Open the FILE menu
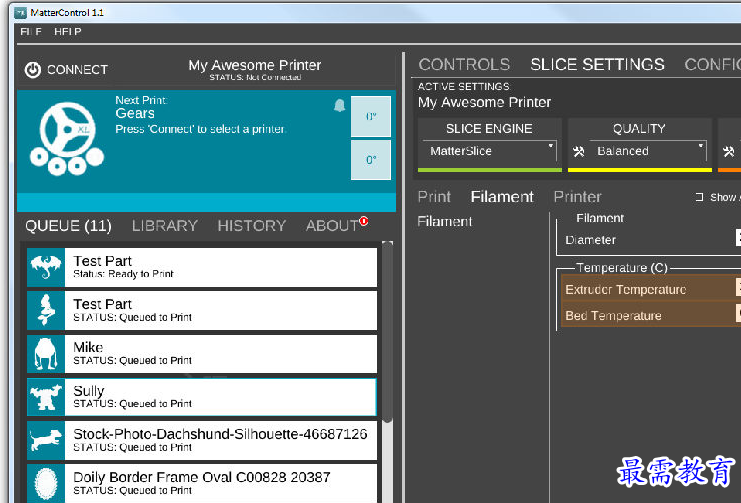Screen dimensions: 741x503 [31, 32]
